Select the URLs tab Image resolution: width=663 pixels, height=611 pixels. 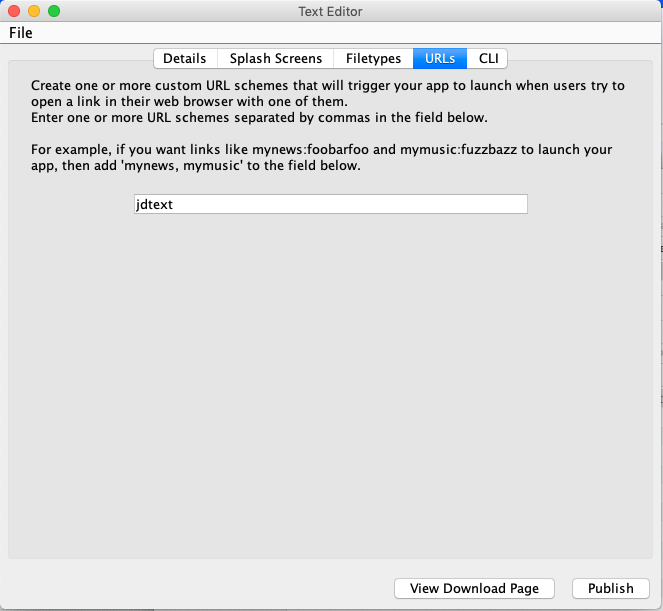tap(439, 59)
